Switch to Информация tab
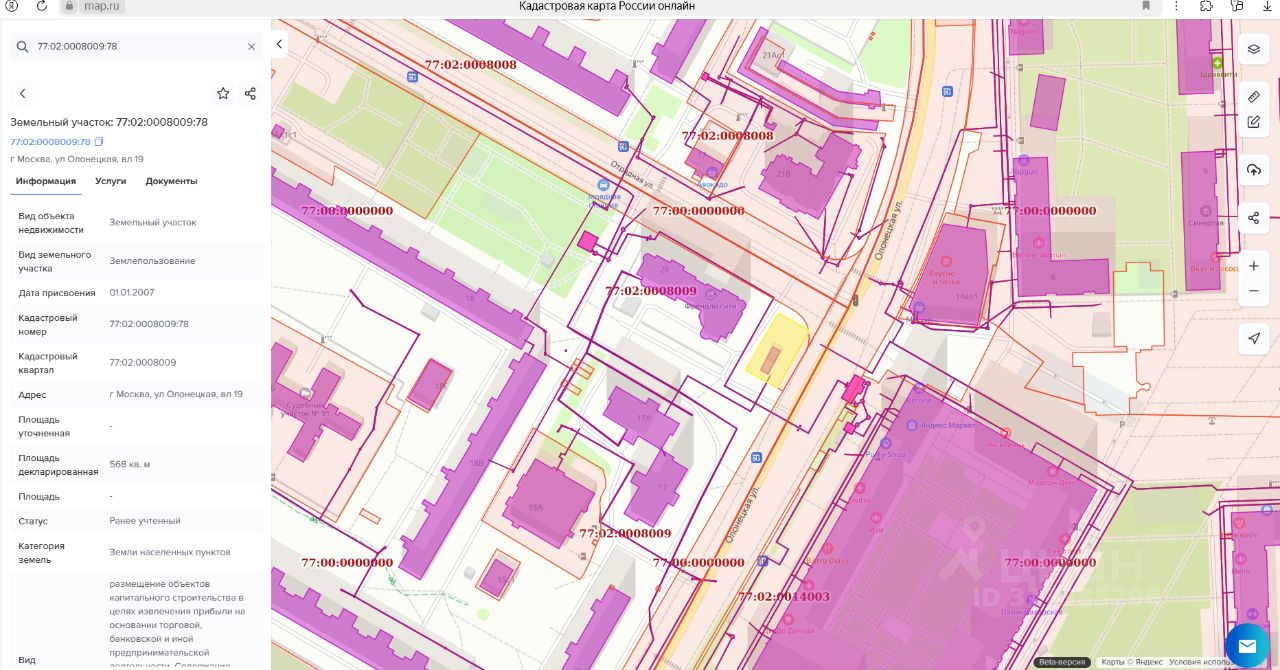 click(46, 181)
